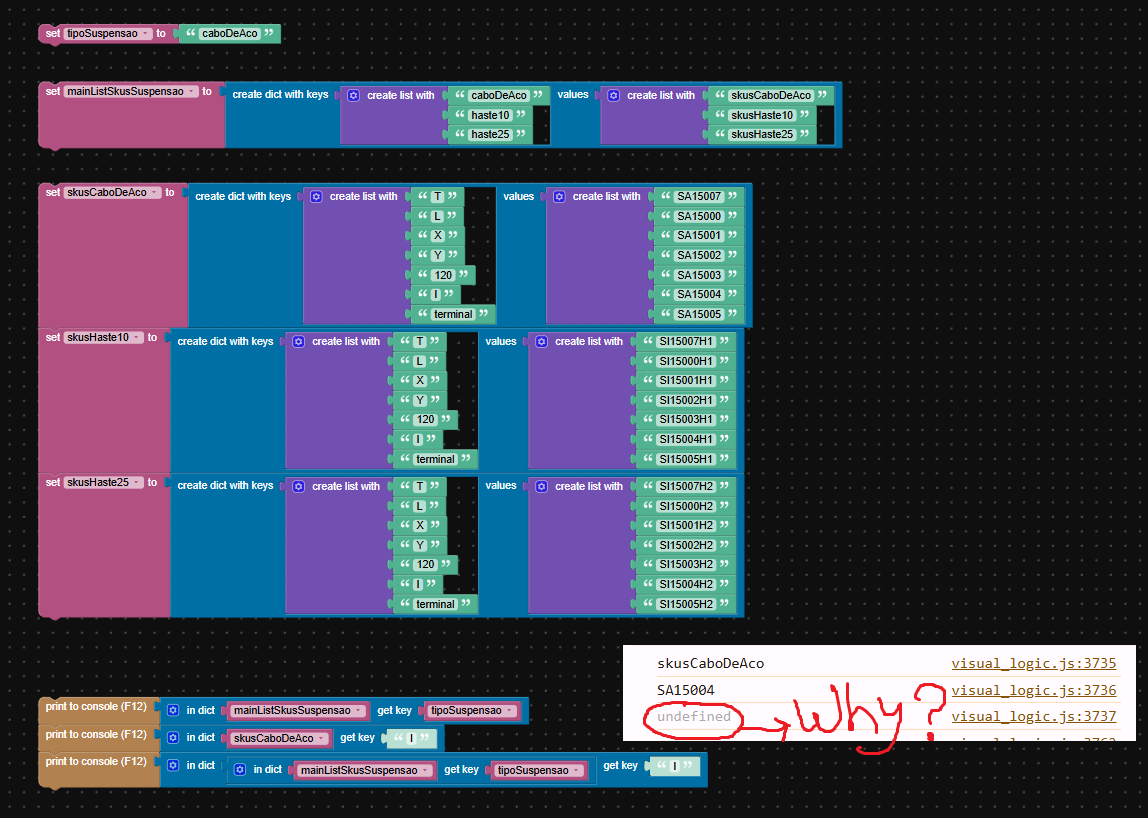Select the SA15005 text value
The height and width of the screenshot is (818, 1148).
tap(699, 314)
